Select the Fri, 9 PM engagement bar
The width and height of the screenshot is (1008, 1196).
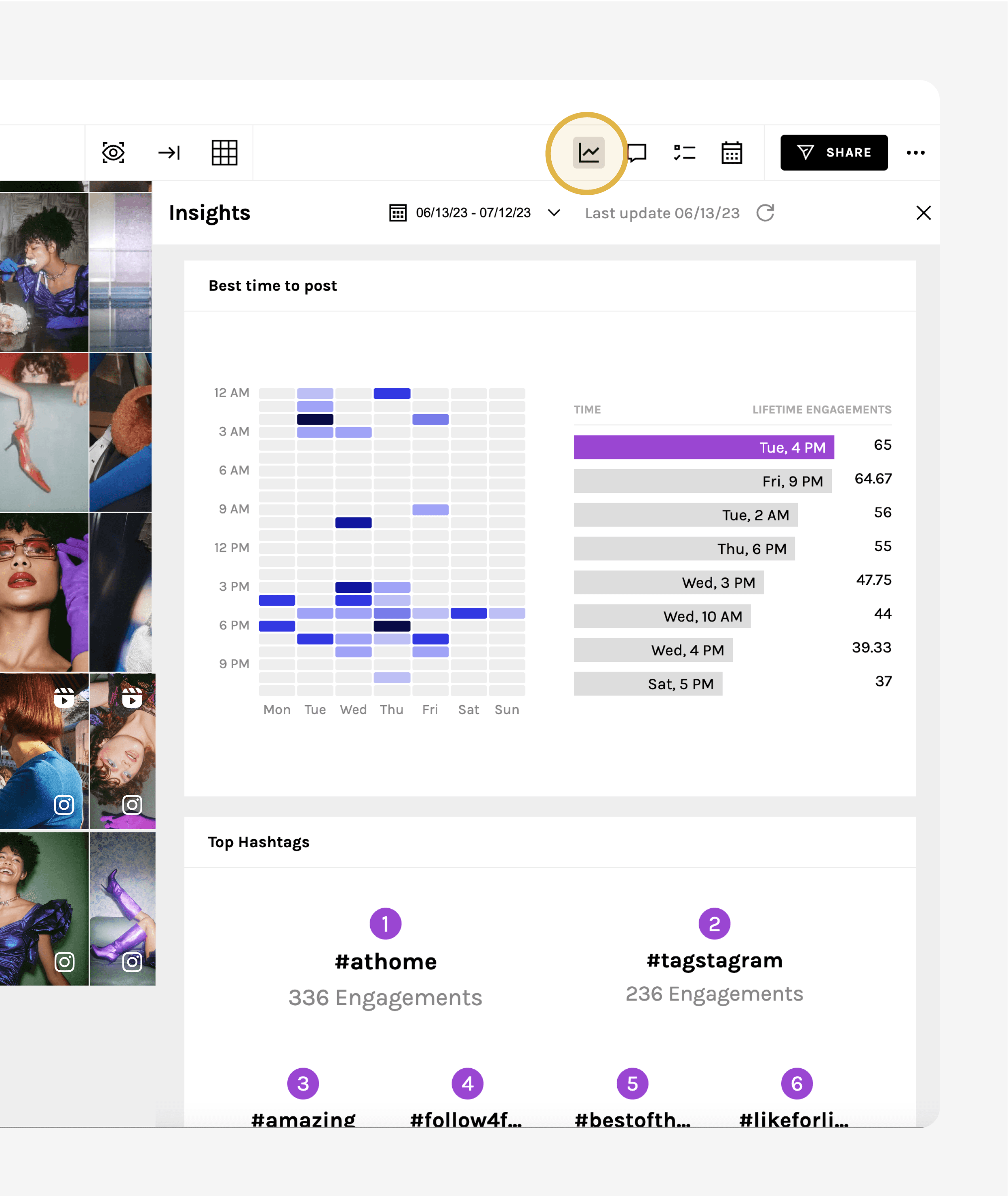click(x=702, y=481)
